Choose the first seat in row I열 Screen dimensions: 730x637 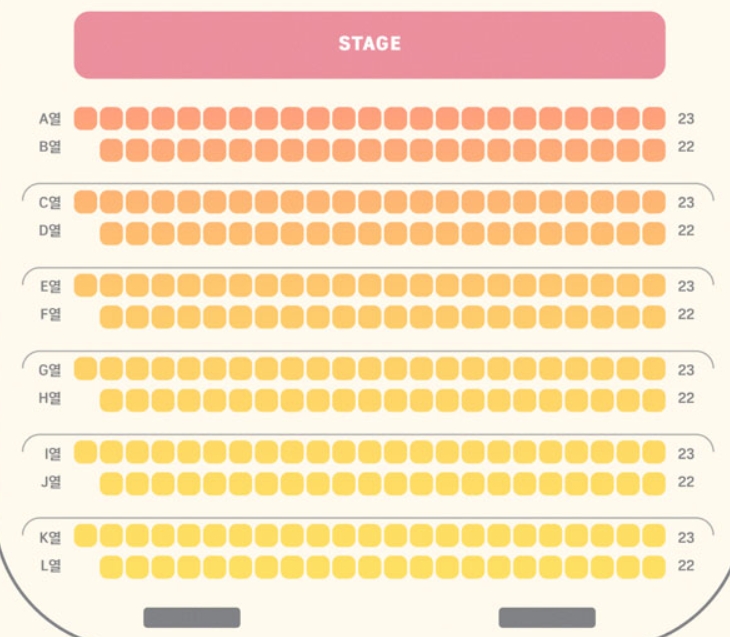86,452
